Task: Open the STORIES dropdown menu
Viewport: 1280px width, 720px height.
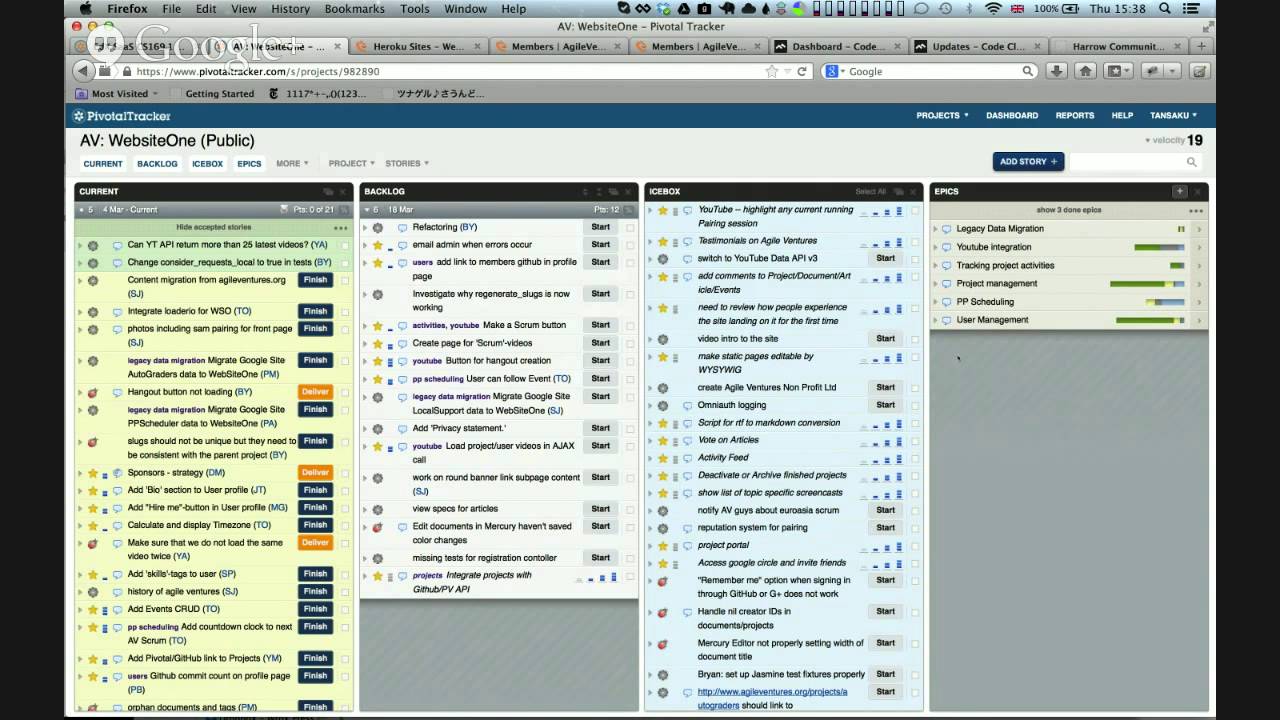Action: click(407, 164)
